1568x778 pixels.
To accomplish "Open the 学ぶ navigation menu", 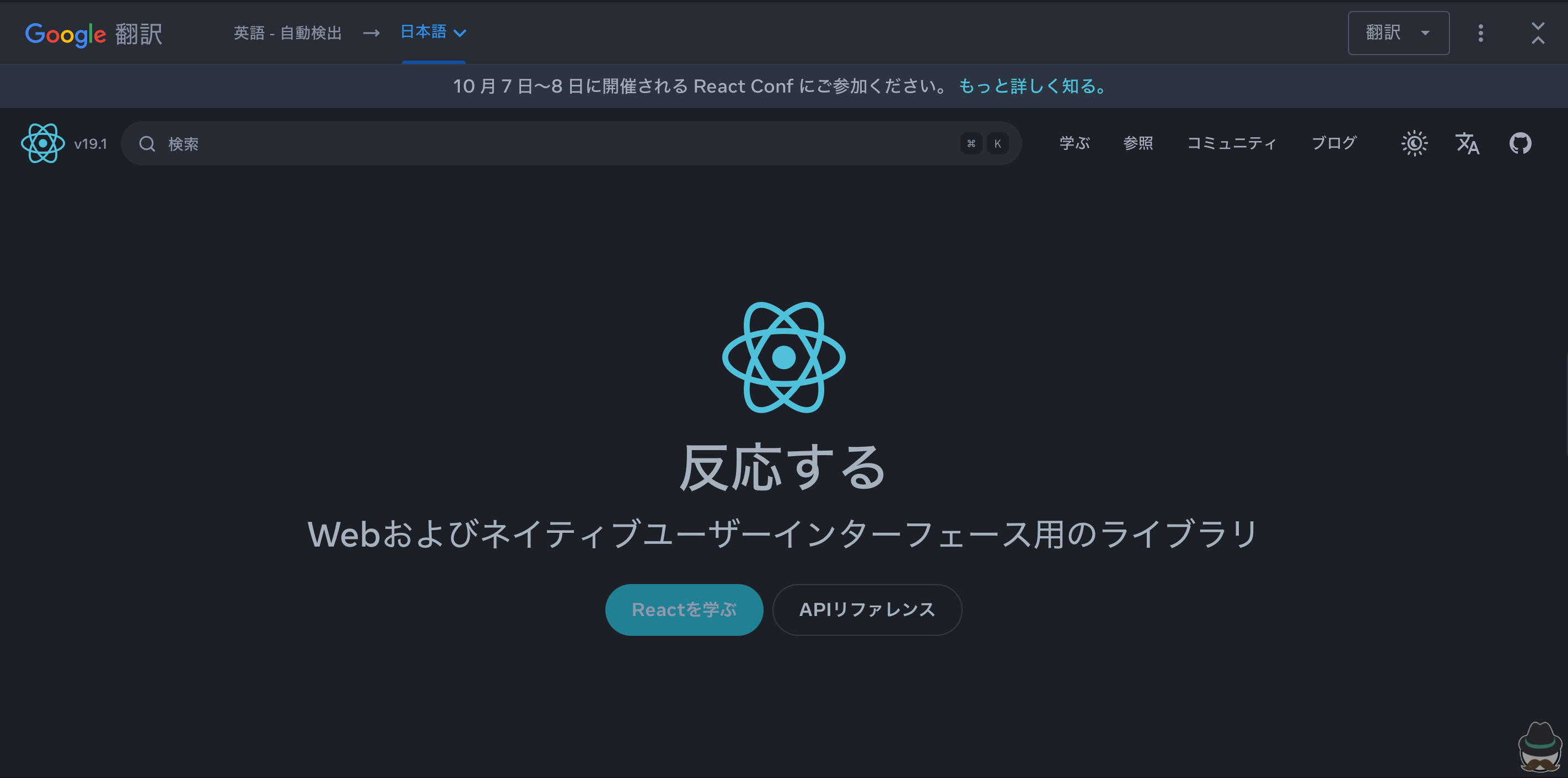I will click(1074, 144).
